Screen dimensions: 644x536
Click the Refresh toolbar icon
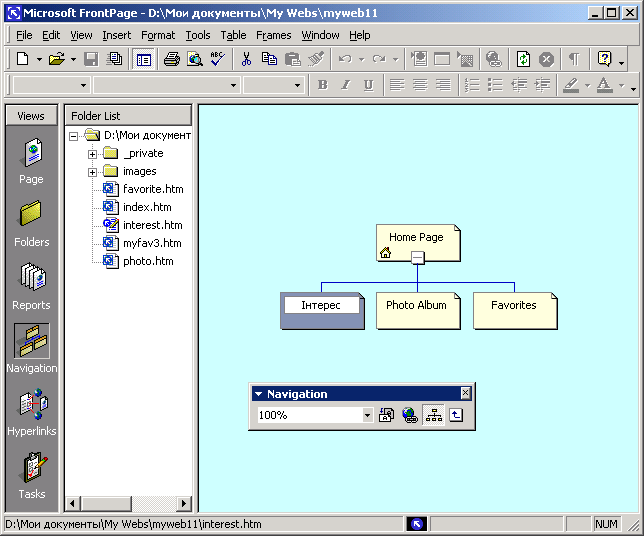(x=523, y=59)
